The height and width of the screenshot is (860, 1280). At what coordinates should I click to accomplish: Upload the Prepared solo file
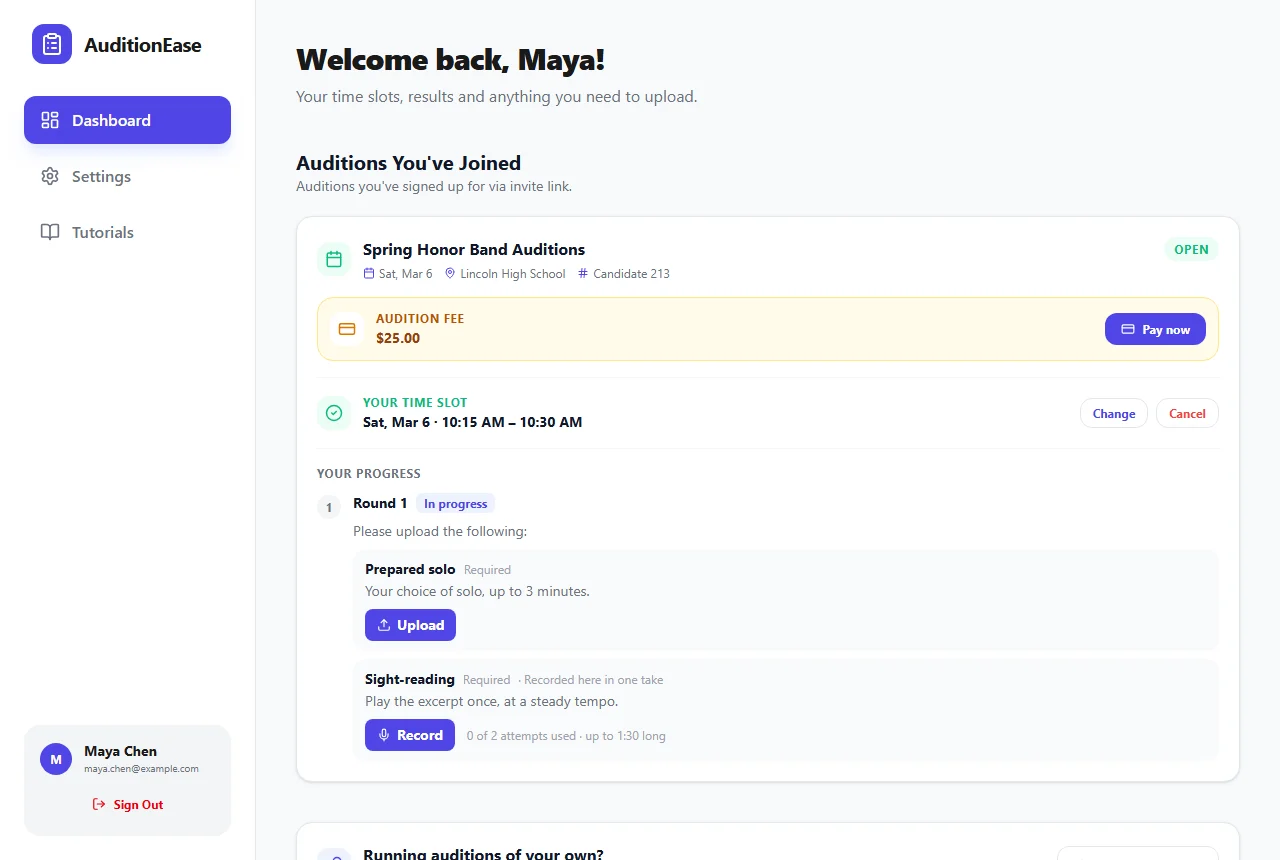point(410,625)
